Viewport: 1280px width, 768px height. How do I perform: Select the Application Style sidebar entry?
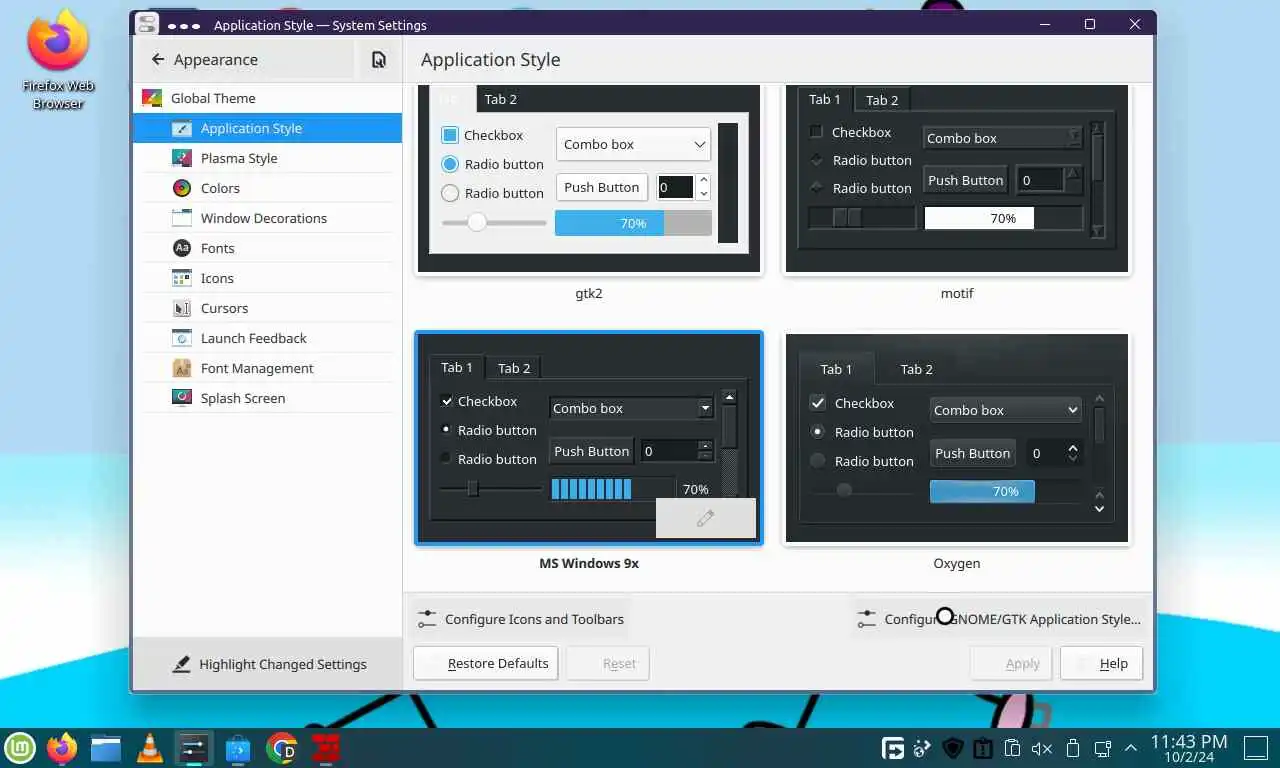tap(267, 128)
